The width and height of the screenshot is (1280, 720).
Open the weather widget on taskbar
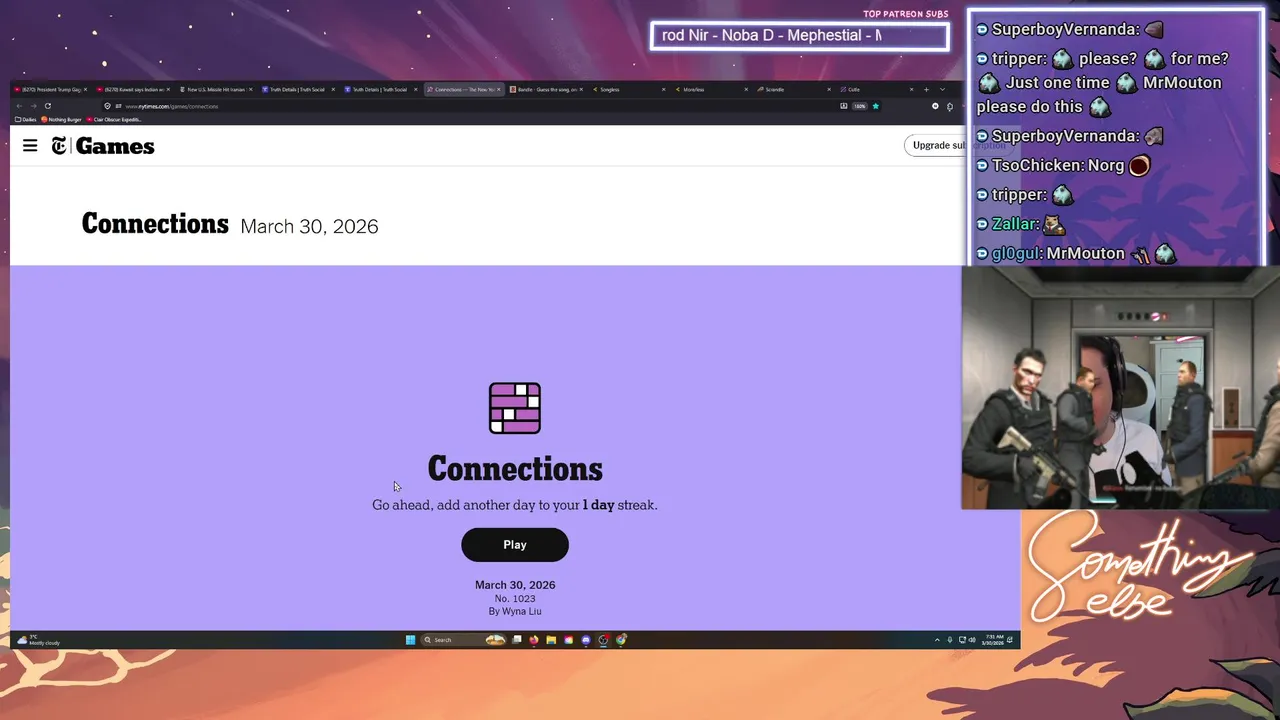coord(40,640)
